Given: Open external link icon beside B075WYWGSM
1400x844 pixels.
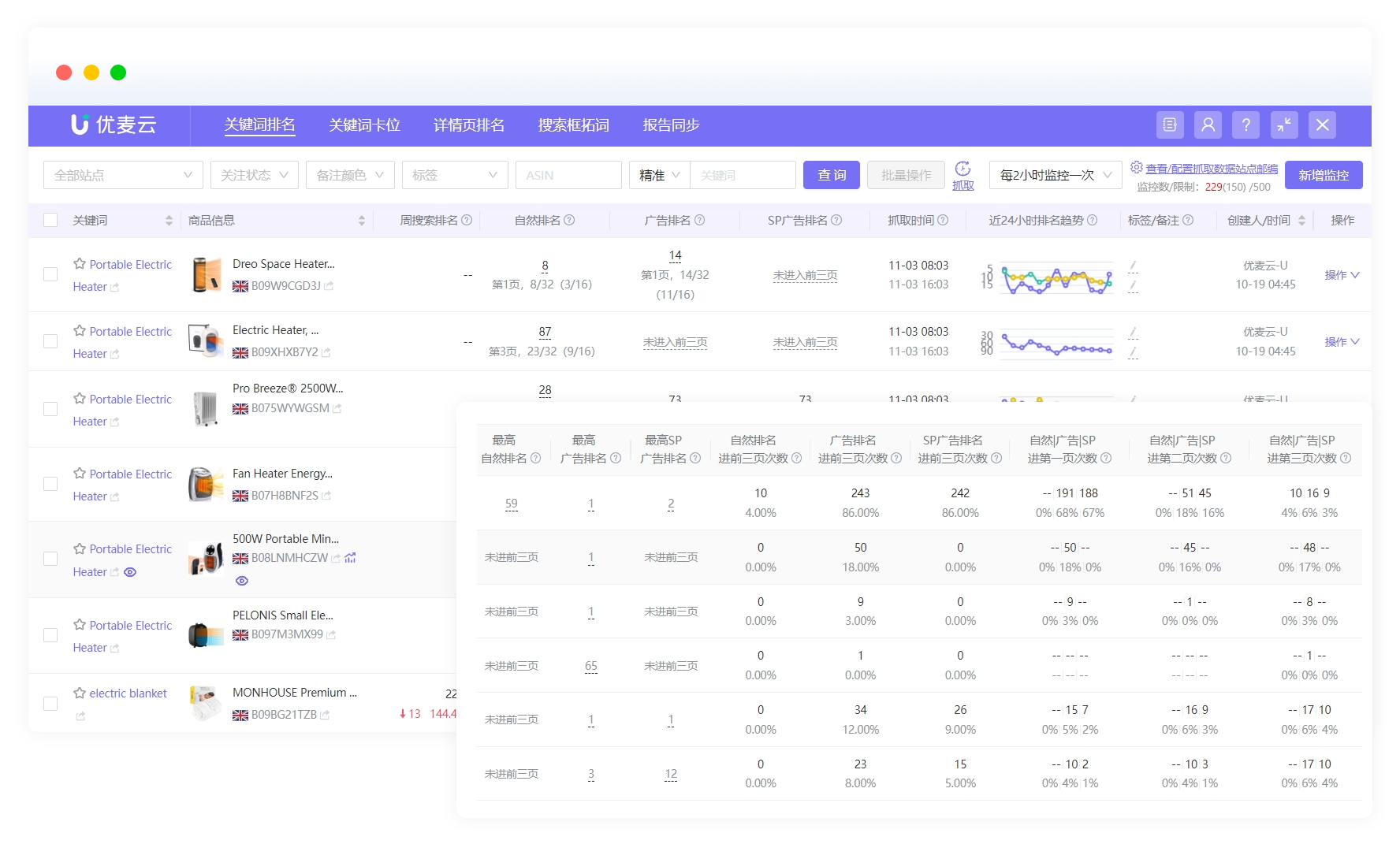Looking at the screenshot, I should tap(337, 408).
